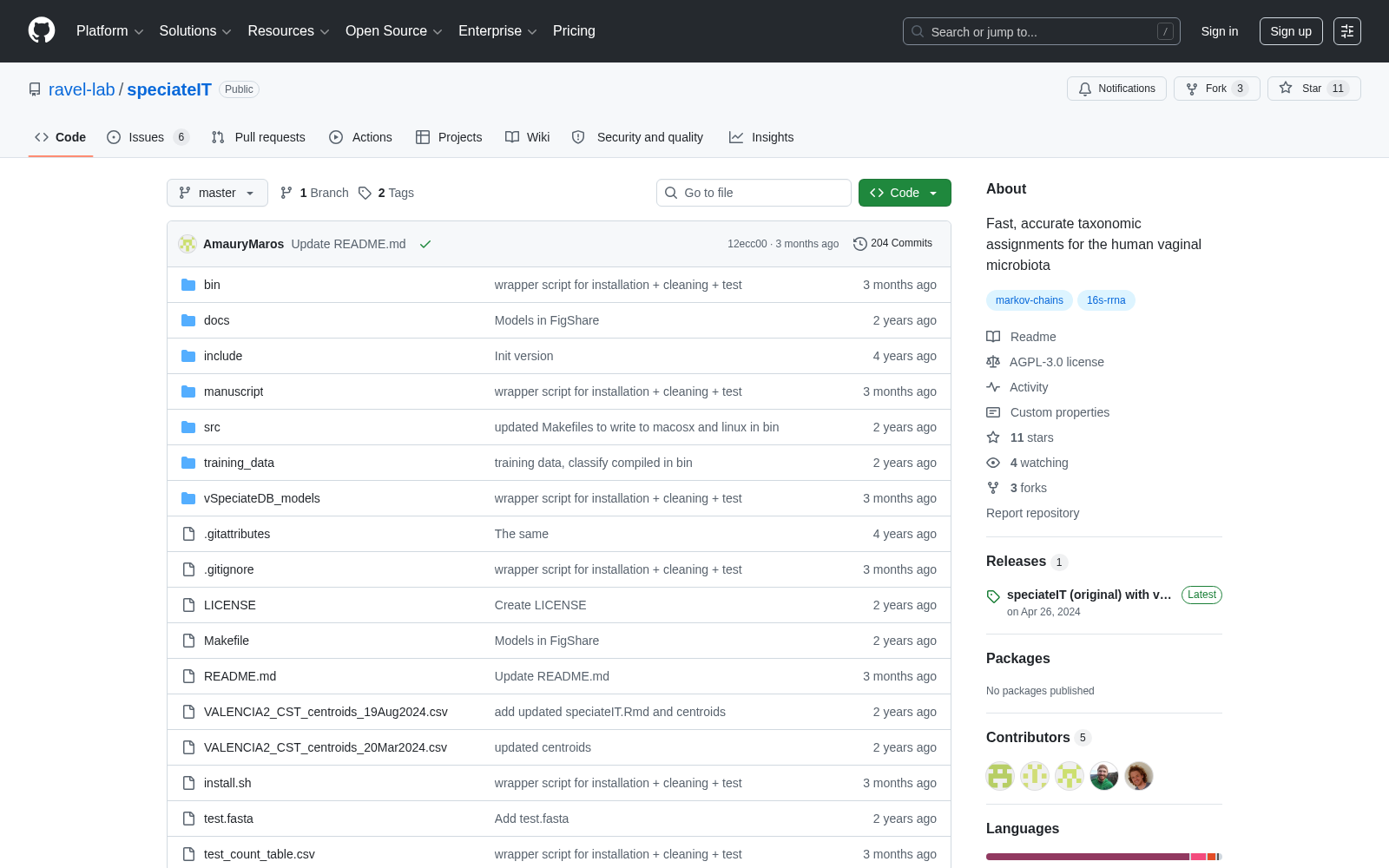Image resolution: width=1389 pixels, height=868 pixels.
Task: Click the src folder icon
Action: [x=188, y=427]
